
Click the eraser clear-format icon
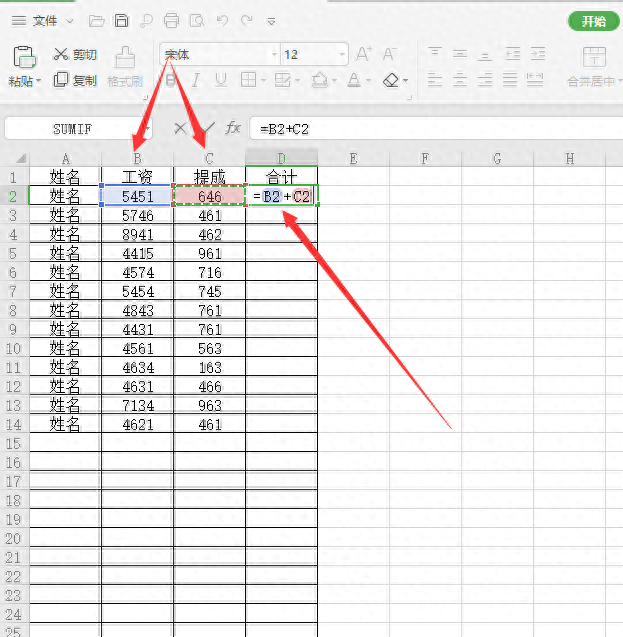point(391,80)
